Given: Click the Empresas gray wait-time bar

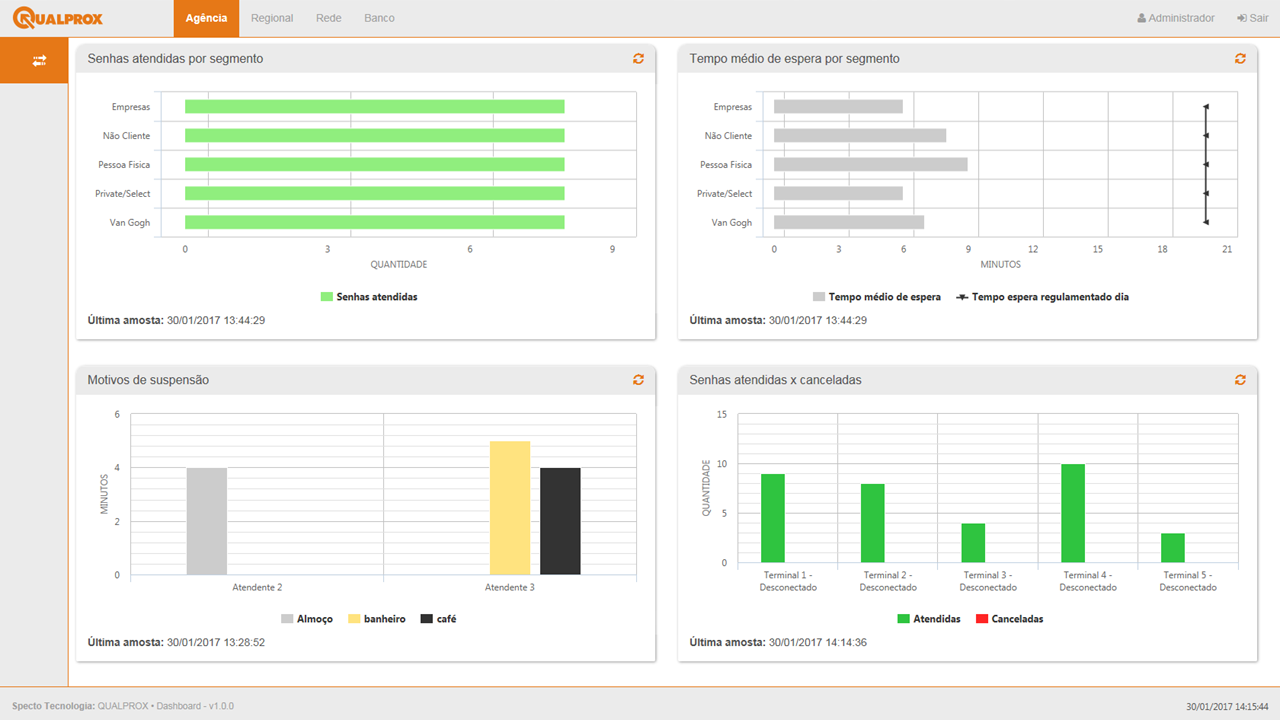Looking at the screenshot, I should [838, 107].
